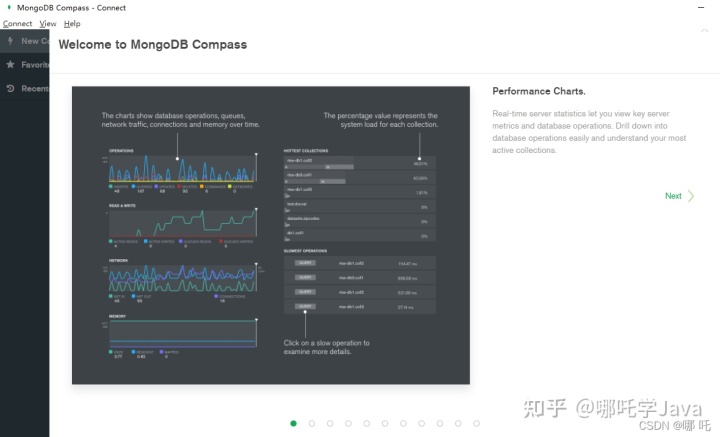
Task: Select the tenth carousel page dot
Action: click(458, 423)
